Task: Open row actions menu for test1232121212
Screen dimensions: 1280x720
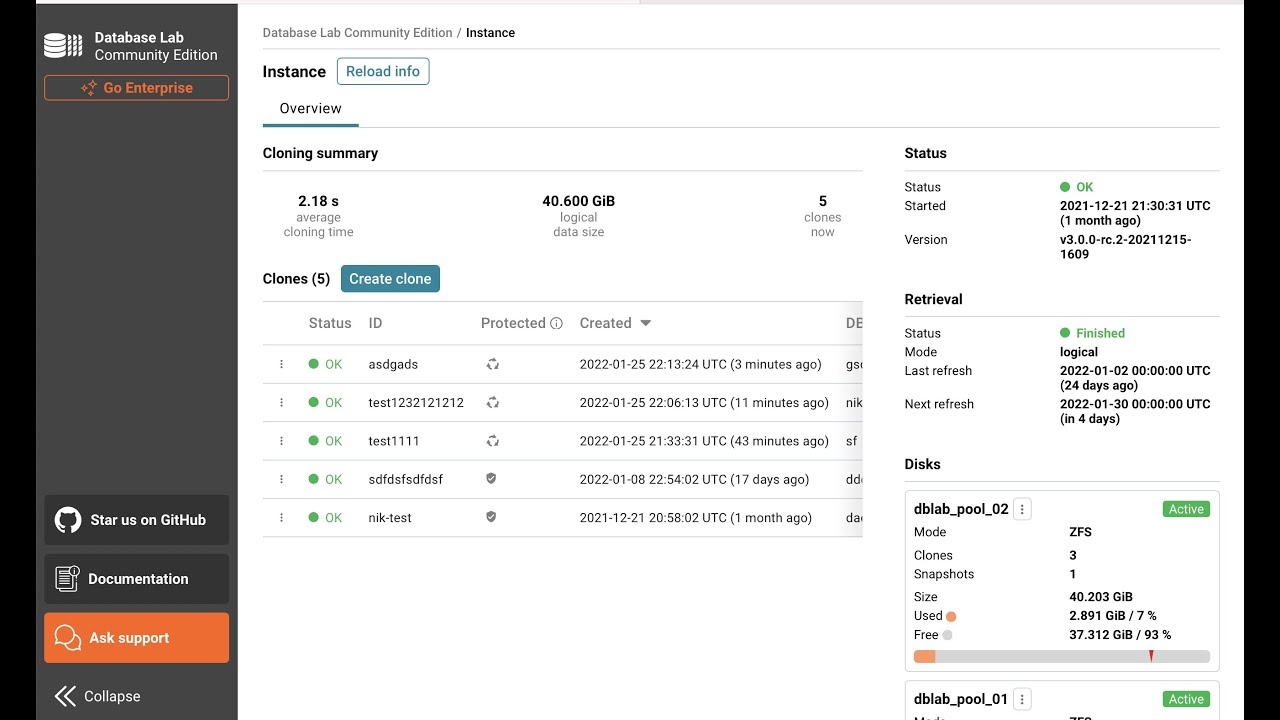Action: (281, 403)
